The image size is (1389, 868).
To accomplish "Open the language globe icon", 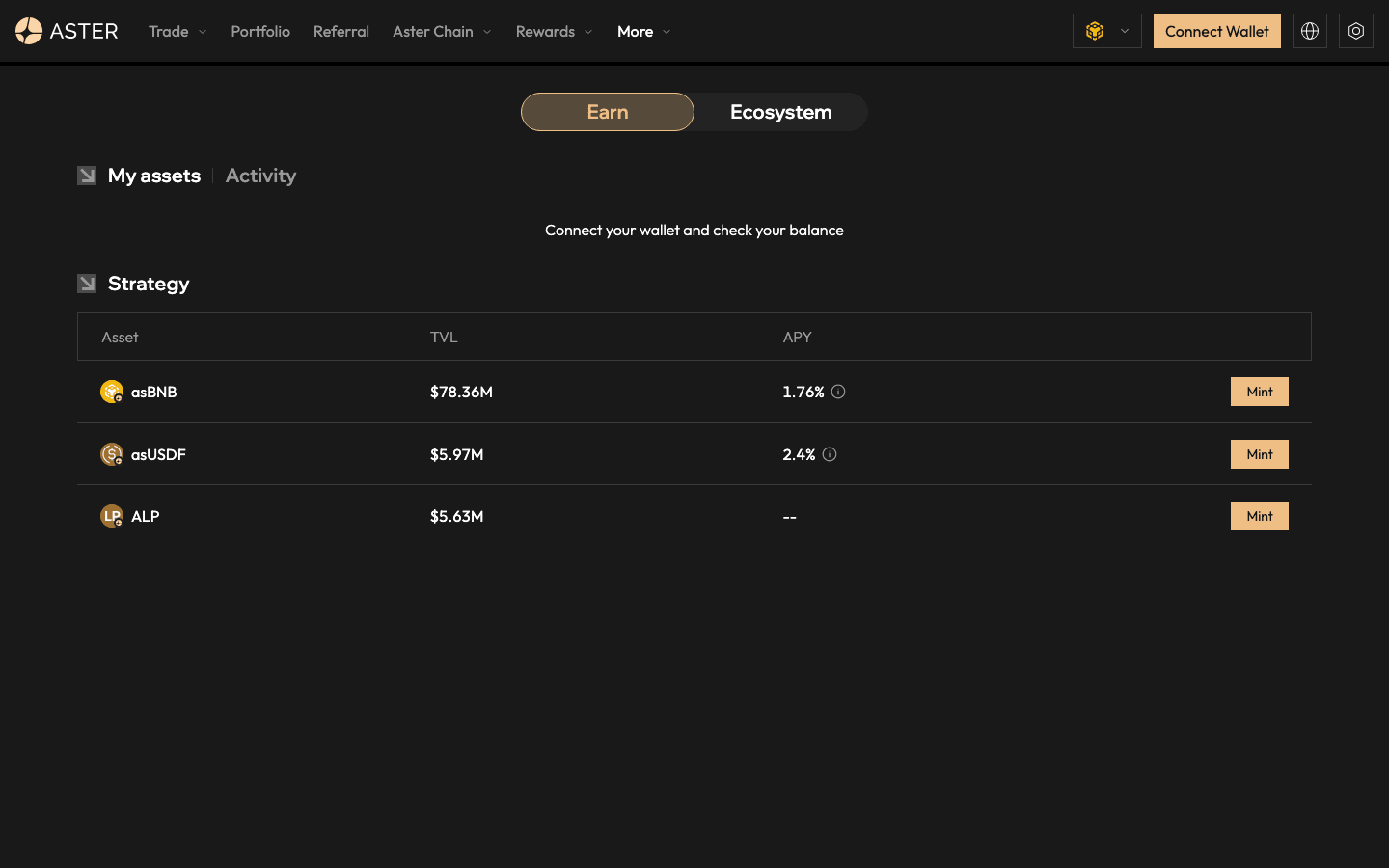I will [1310, 31].
